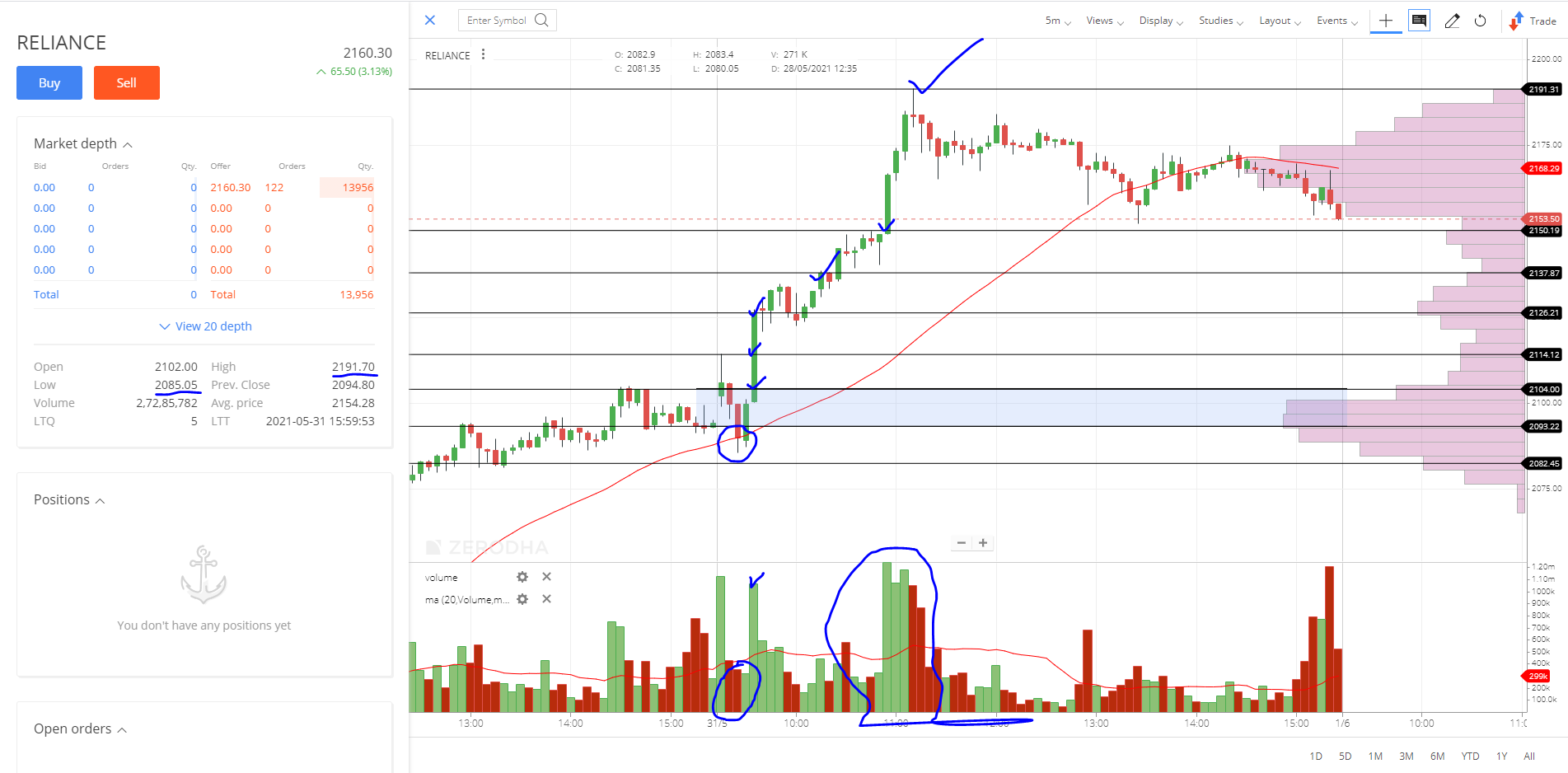Click the Trade button

[1533, 21]
